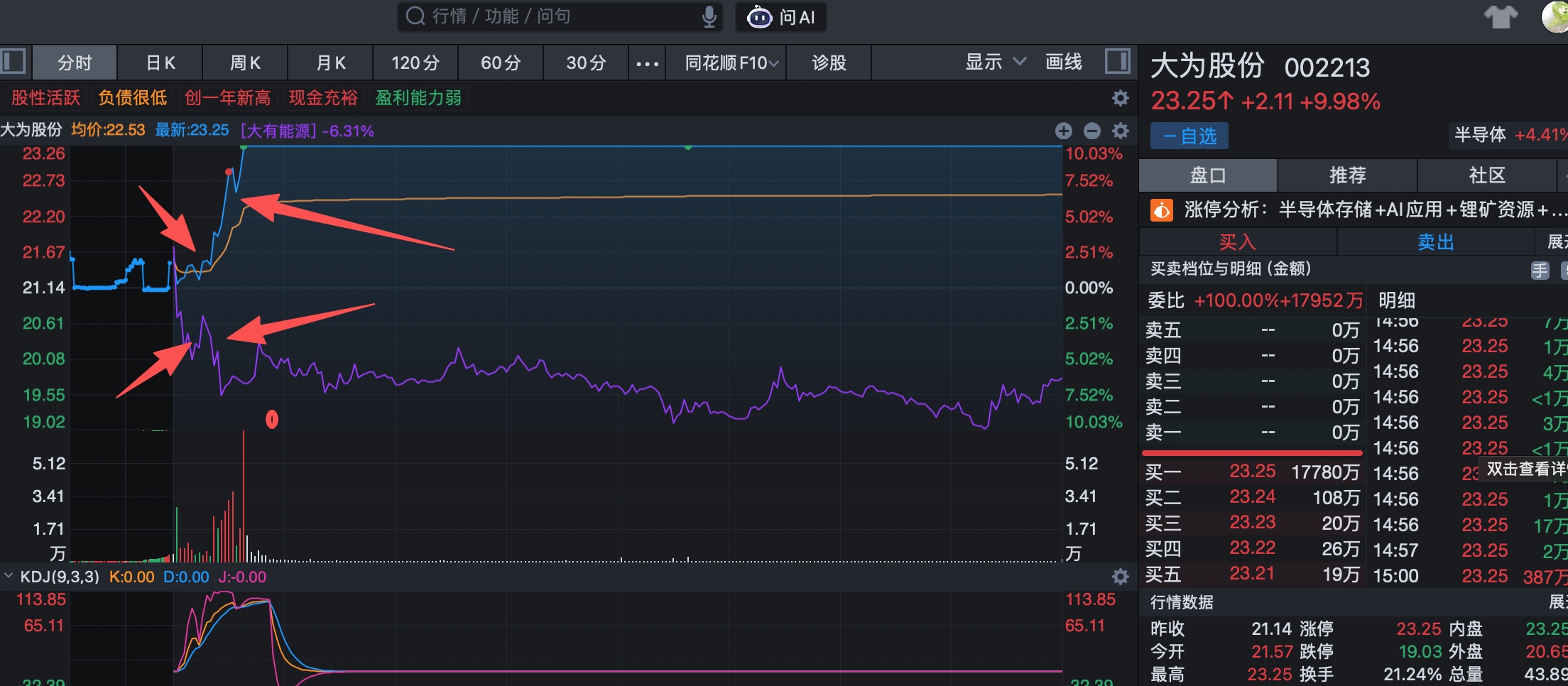Image resolution: width=1568 pixels, height=686 pixels.
Task: Open KDJ indicator settings gear
Action: coord(1121,577)
